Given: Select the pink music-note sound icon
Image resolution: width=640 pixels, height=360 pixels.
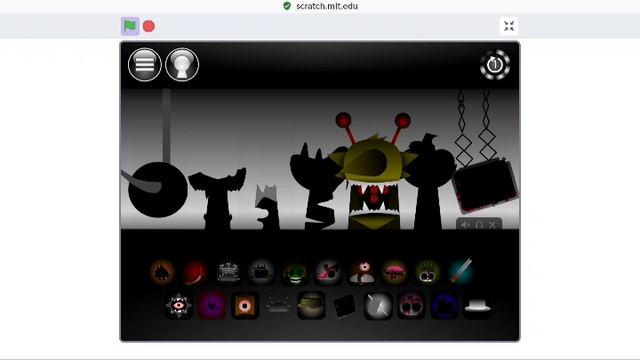Looking at the screenshot, I should tap(328, 272).
